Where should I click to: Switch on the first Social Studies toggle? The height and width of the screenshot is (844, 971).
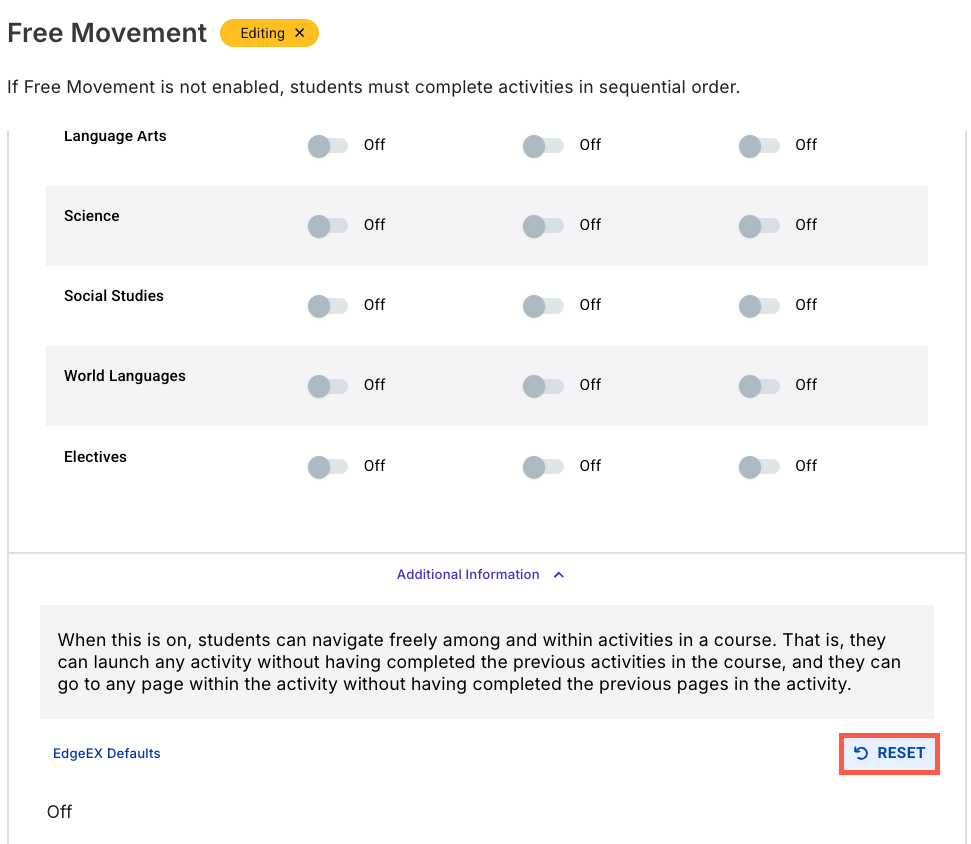click(x=328, y=306)
